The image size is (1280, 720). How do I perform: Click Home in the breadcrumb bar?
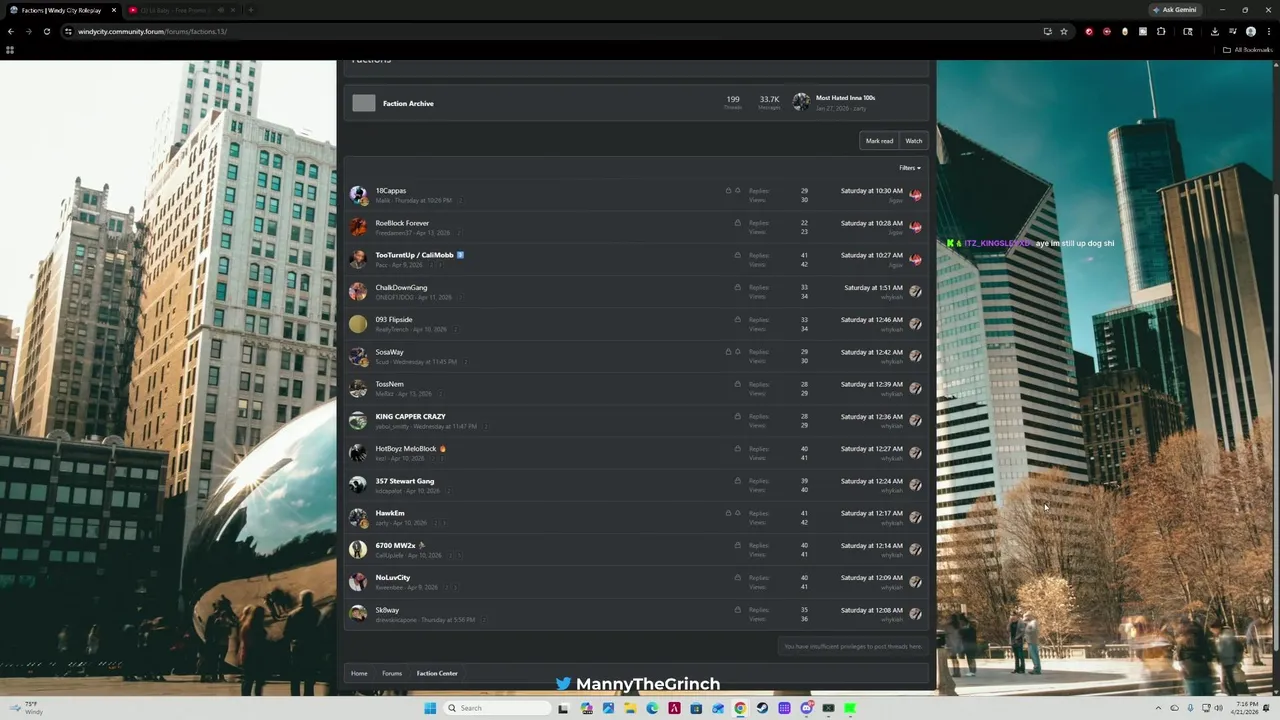[x=359, y=673]
